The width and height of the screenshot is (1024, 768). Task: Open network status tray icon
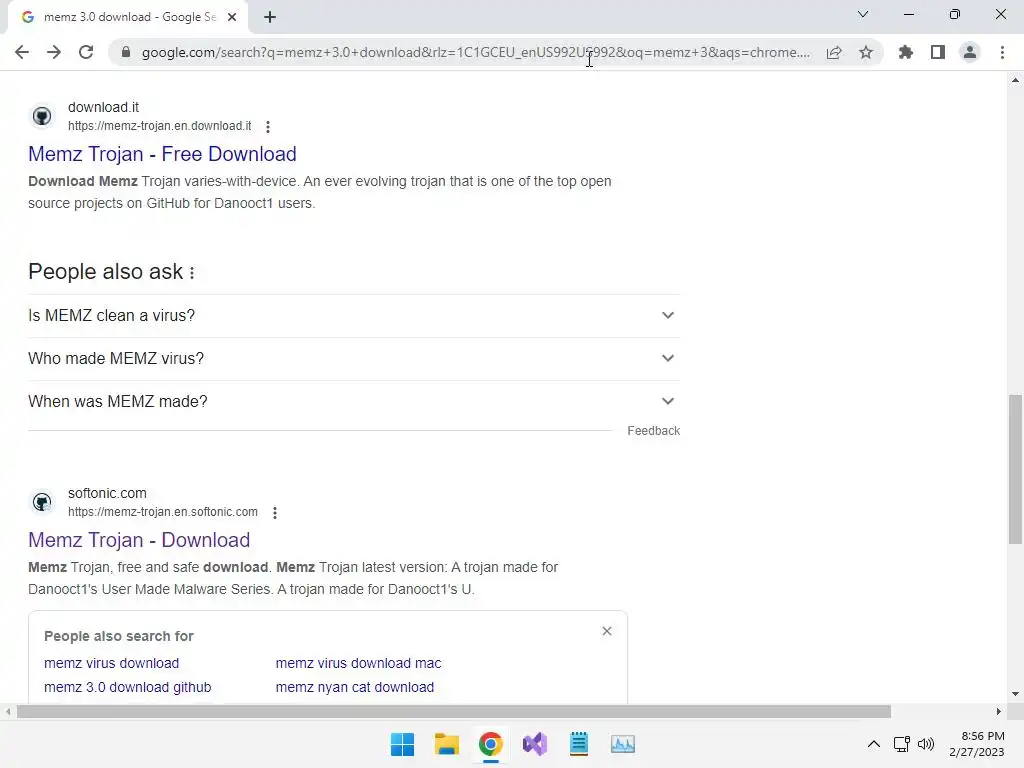tap(902, 744)
